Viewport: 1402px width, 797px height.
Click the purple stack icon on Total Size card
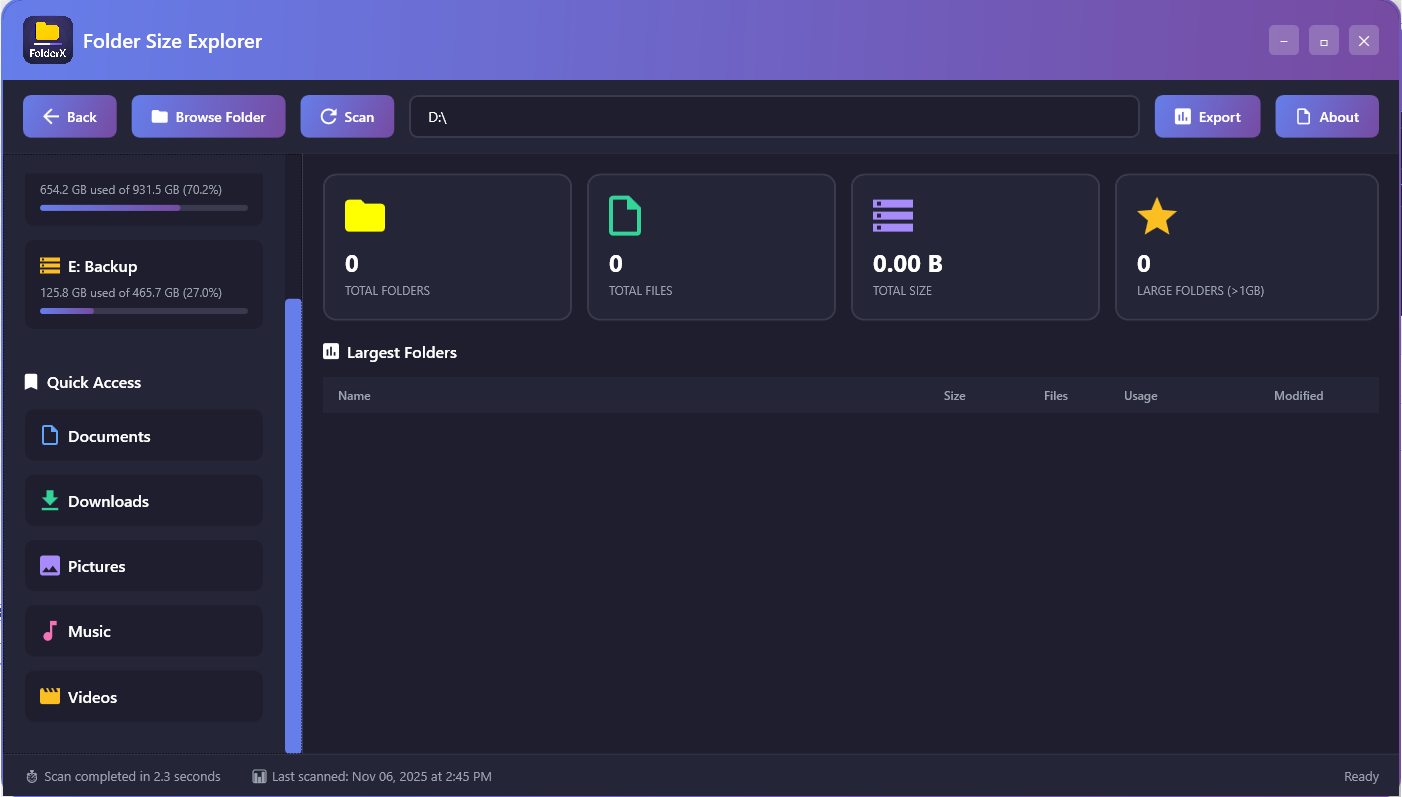[892, 215]
